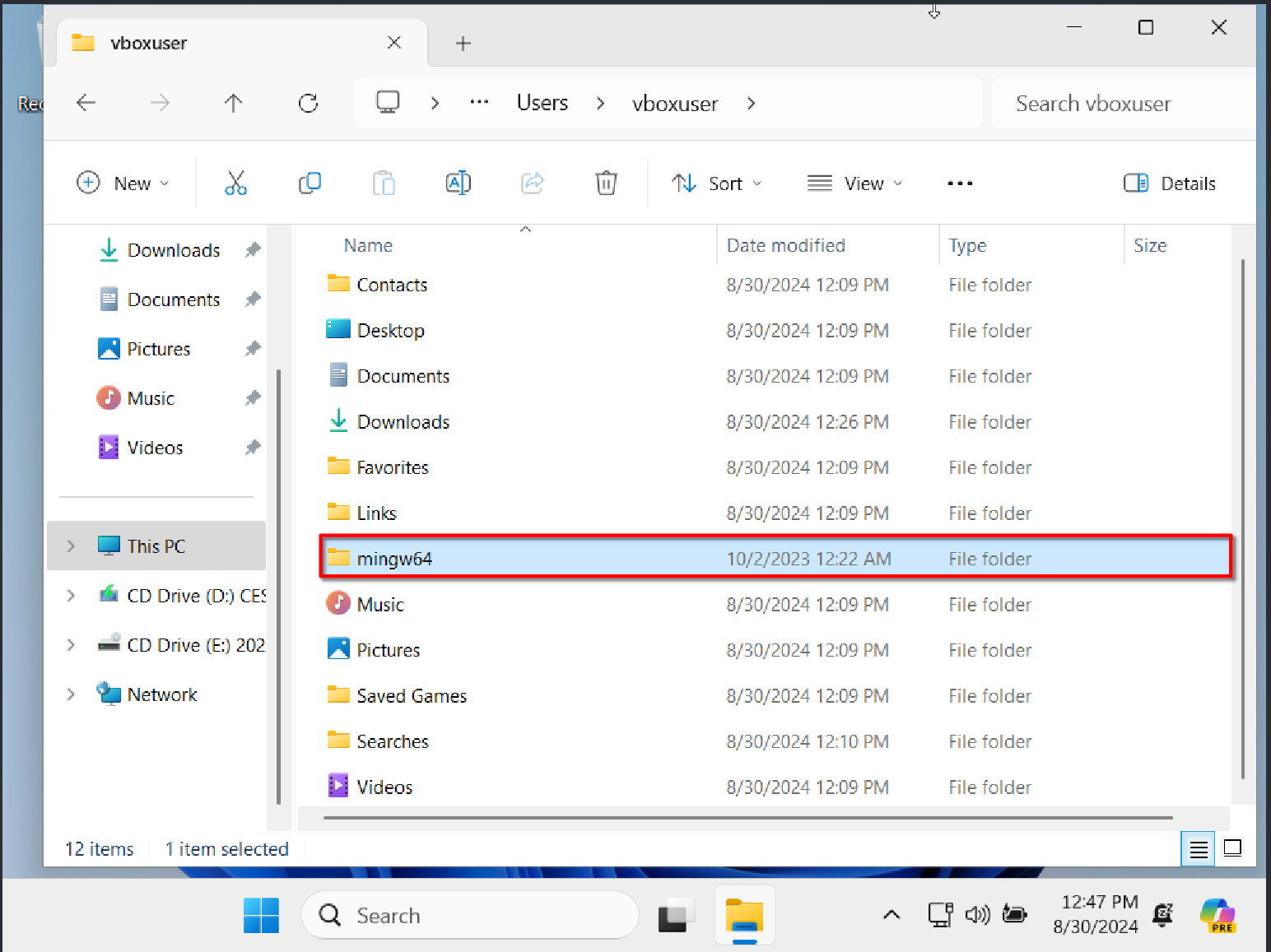This screenshot has width=1271, height=952.
Task: Open the See more ellipsis menu
Action: (960, 183)
